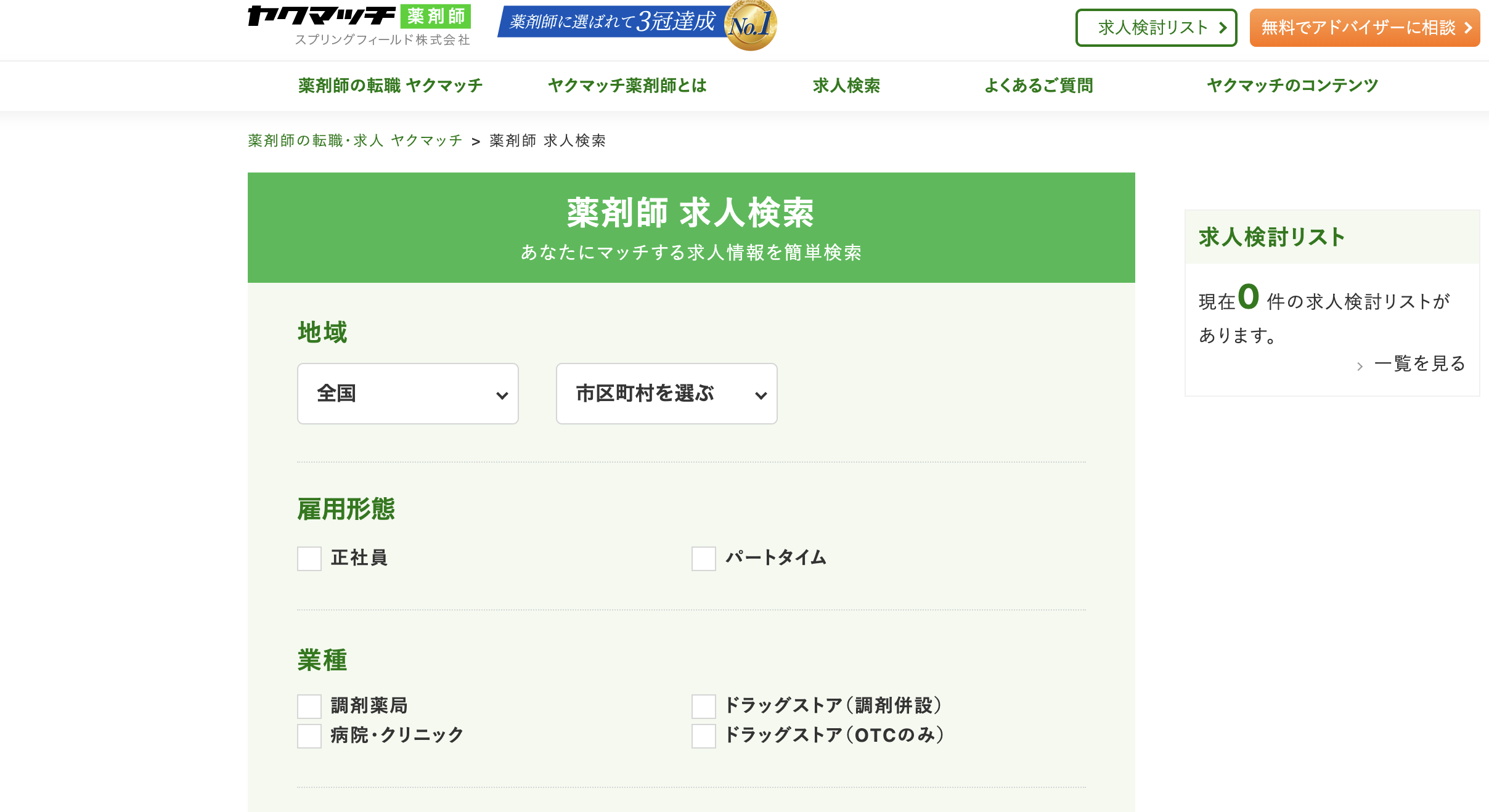Viewport: 1489px width, 812px height.
Task: Open ヤクマッチのコンテンツ menu item
Action: [1292, 86]
